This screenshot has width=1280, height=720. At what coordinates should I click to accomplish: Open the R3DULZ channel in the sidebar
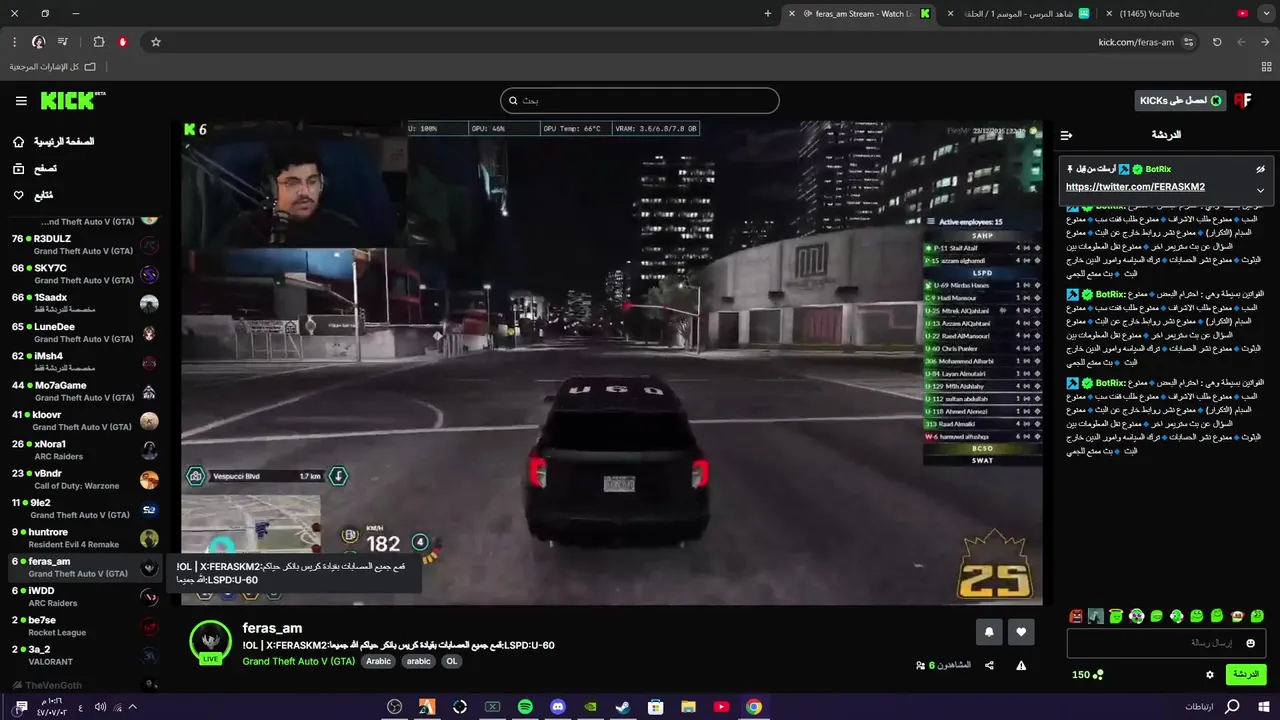(x=84, y=244)
